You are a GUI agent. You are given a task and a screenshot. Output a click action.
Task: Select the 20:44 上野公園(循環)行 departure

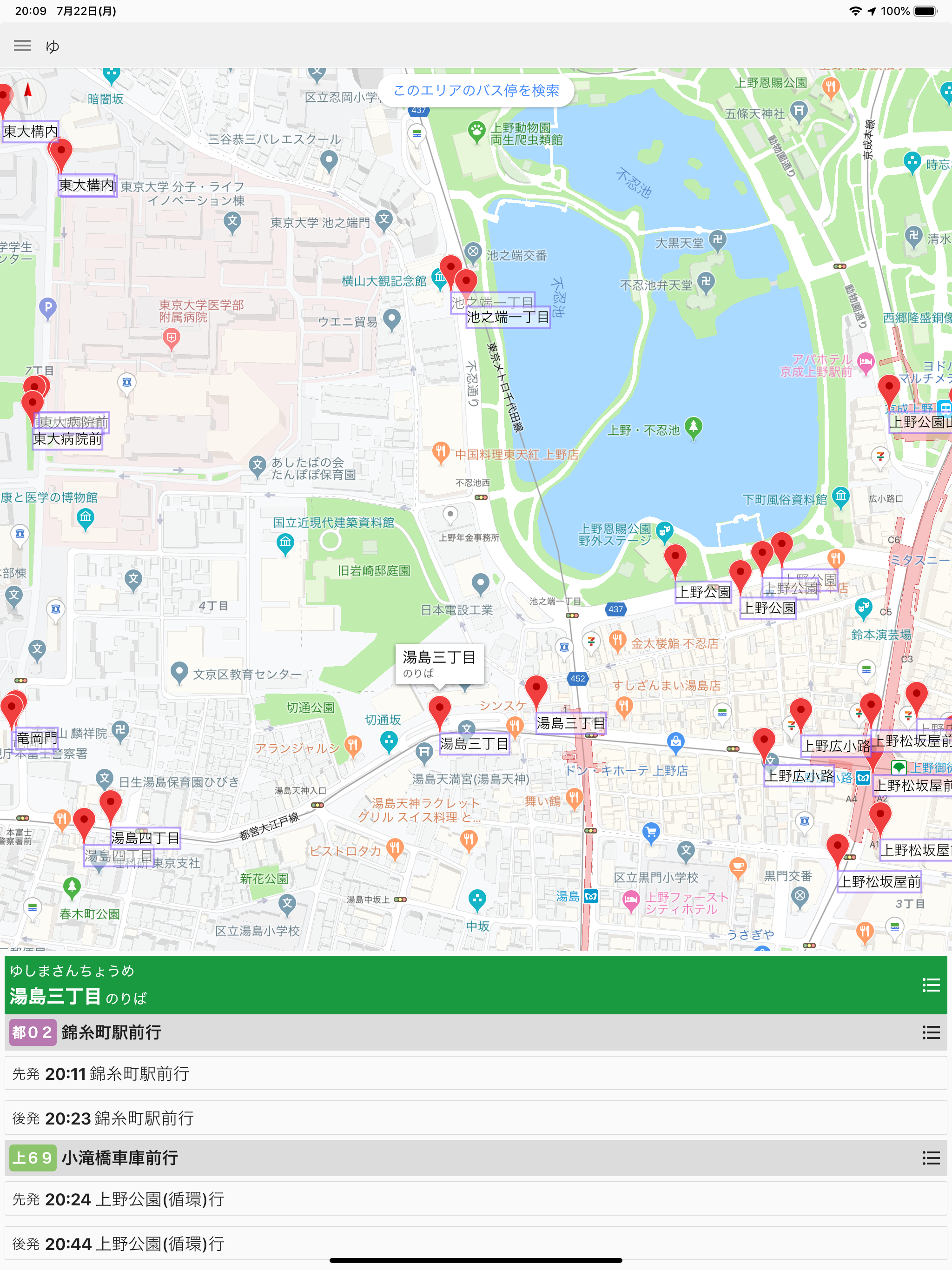[x=476, y=1244]
